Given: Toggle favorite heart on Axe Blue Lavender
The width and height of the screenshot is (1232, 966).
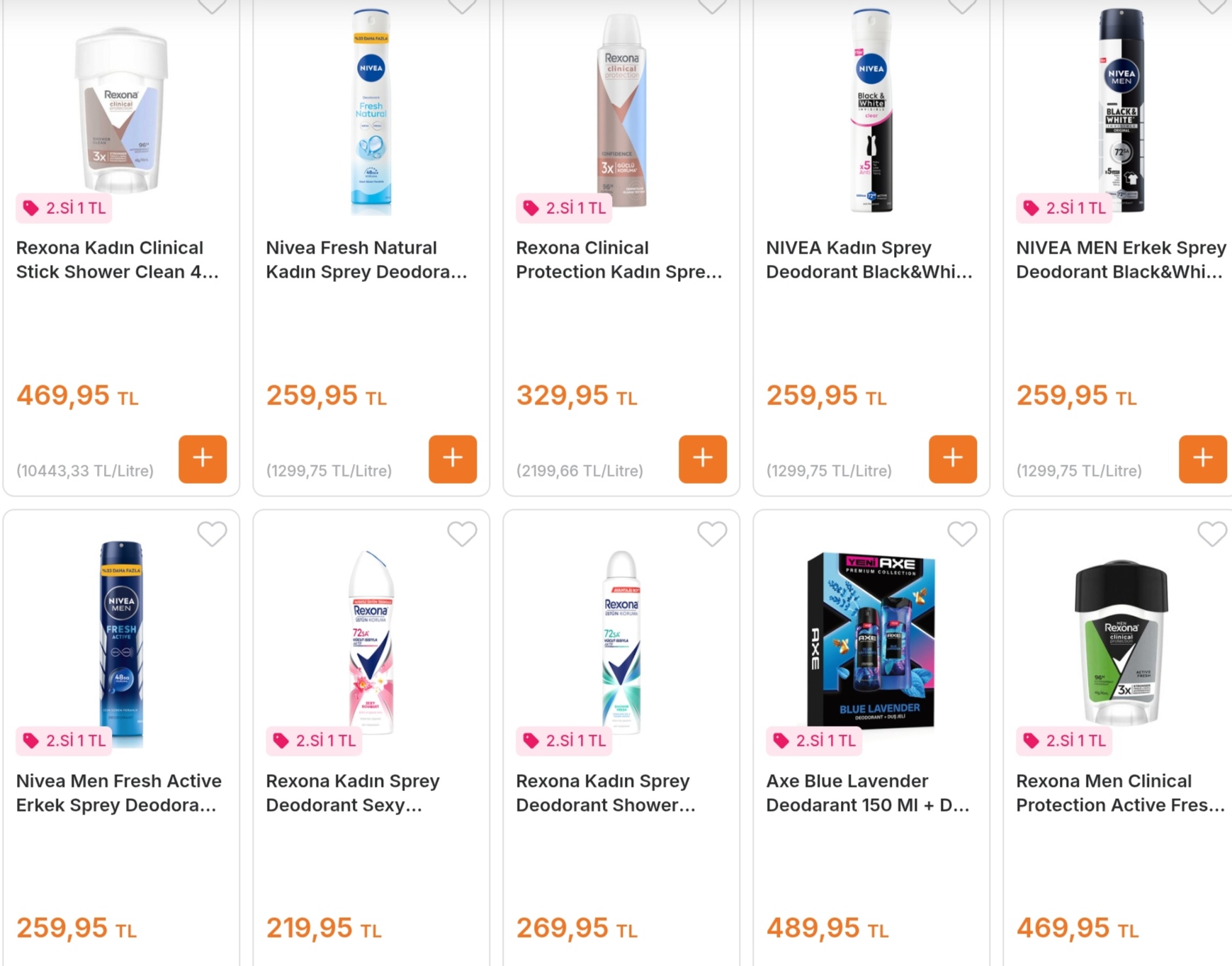Looking at the screenshot, I should tap(962, 534).
